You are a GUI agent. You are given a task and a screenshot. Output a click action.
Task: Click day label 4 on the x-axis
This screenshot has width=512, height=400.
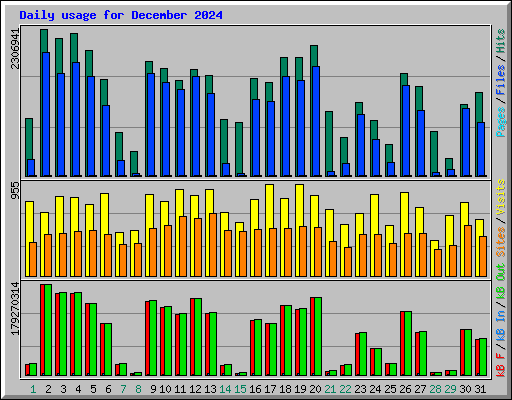point(78,389)
